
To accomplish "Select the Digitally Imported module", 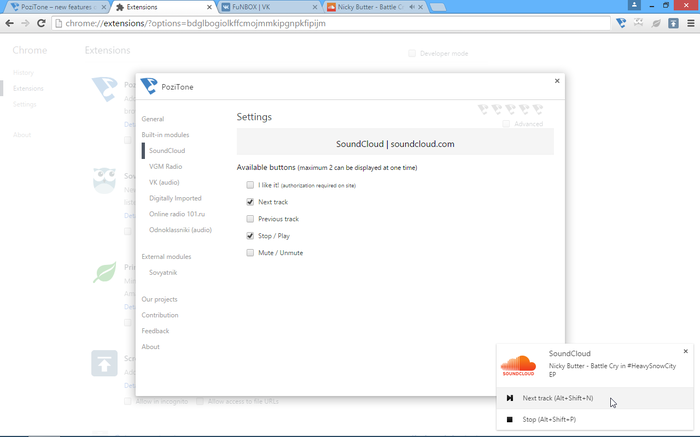I will [x=175, y=198].
